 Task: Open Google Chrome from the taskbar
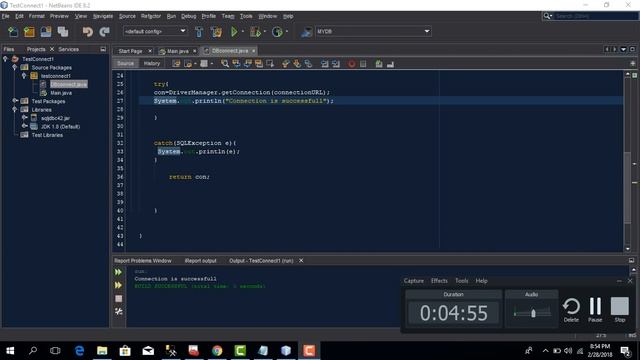[x=217, y=351]
